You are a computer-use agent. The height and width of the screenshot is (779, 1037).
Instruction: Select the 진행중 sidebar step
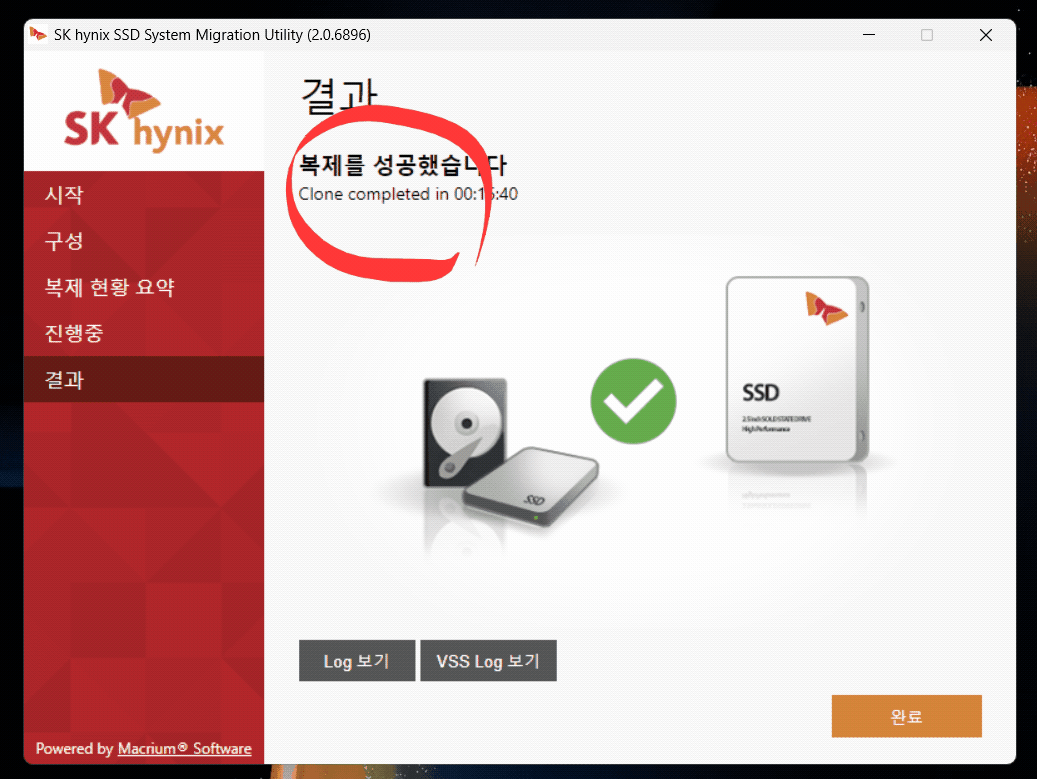[x=144, y=333]
